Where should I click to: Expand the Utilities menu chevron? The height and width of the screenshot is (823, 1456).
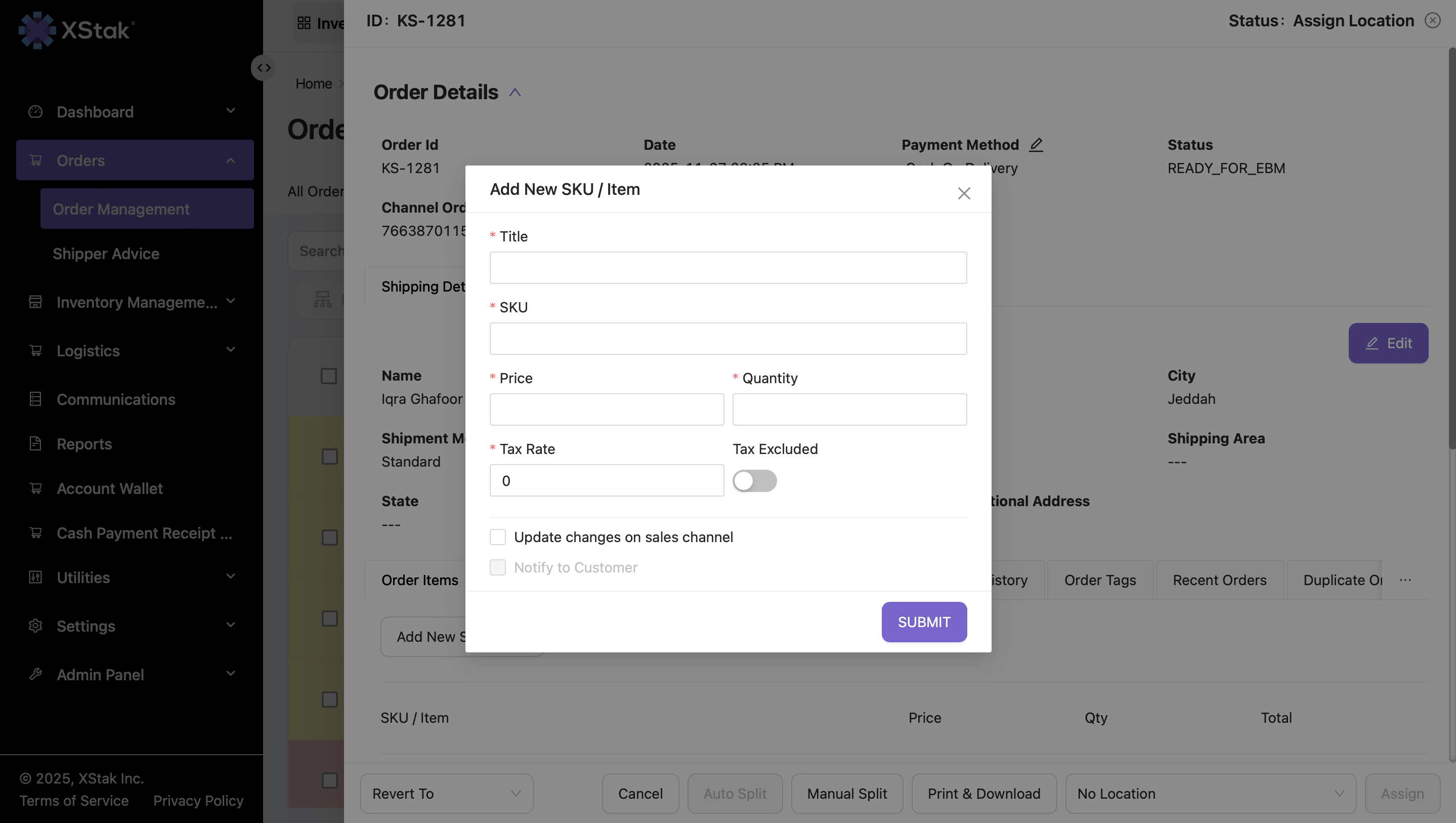click(231, 577)
